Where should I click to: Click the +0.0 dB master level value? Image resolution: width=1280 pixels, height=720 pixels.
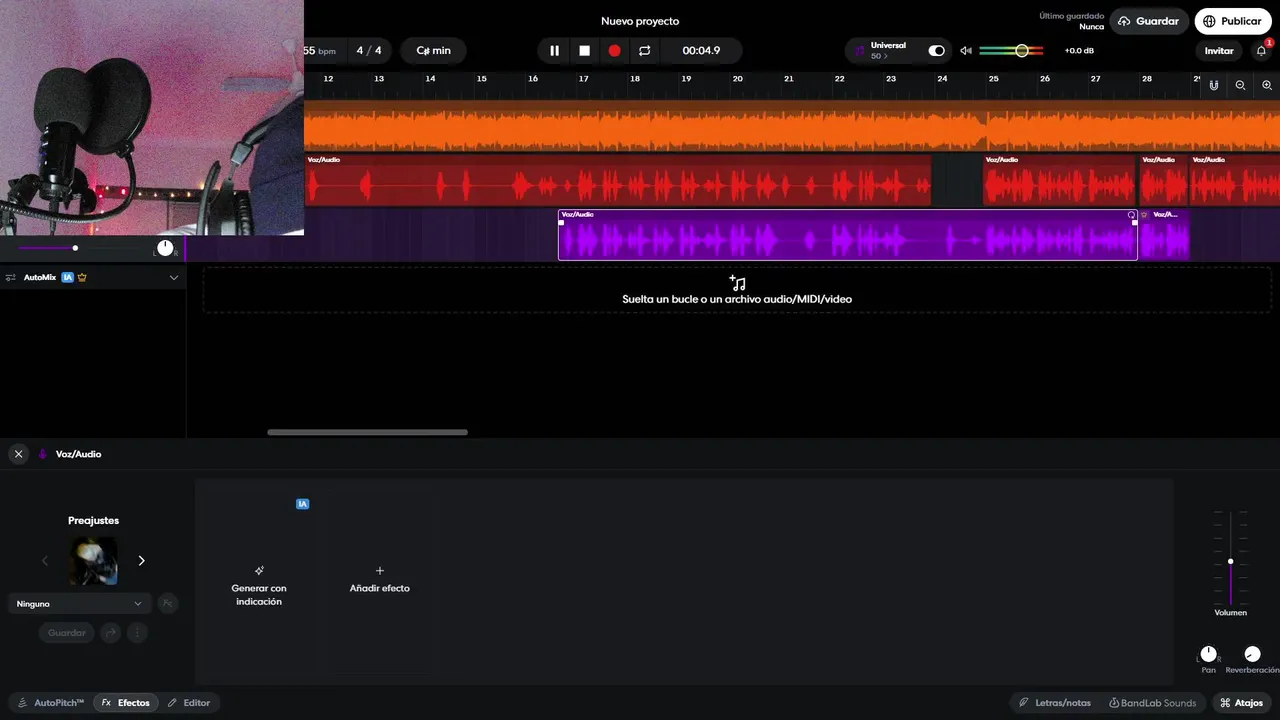coord(1079,51)
